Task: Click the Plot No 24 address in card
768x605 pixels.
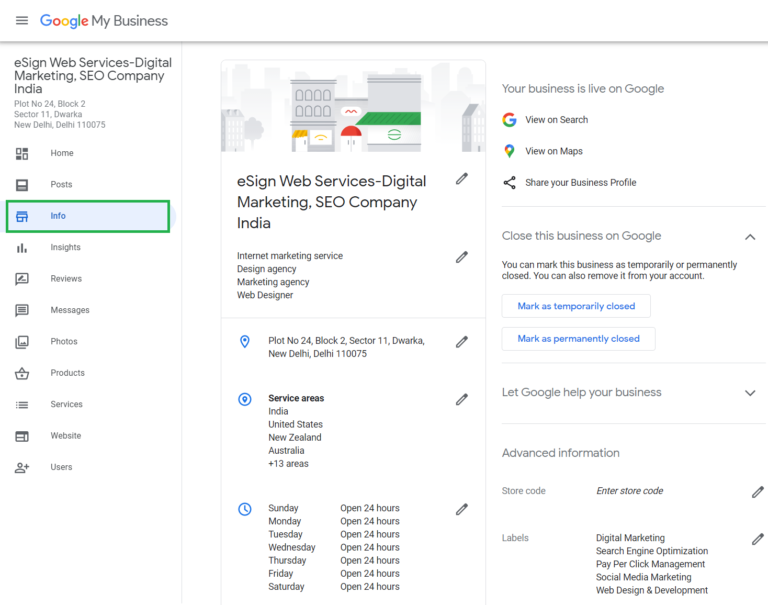Action: (x=346, y=347)
